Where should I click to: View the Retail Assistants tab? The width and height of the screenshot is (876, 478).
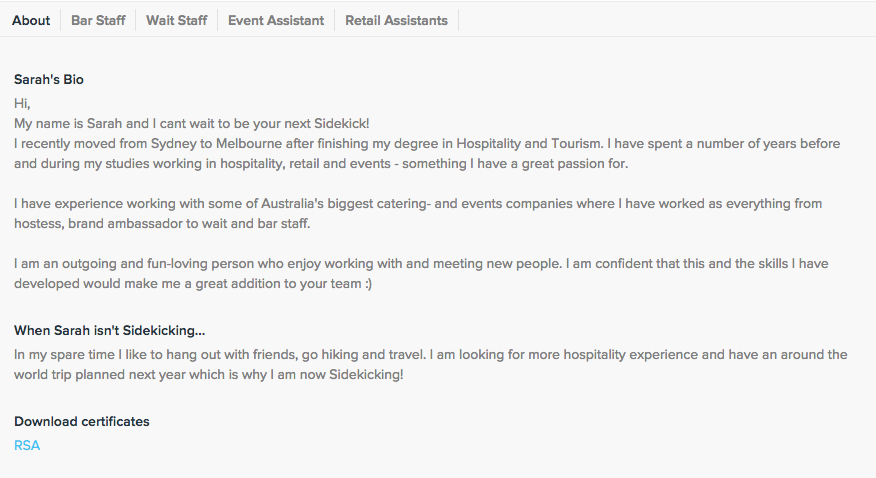[396, 20]
